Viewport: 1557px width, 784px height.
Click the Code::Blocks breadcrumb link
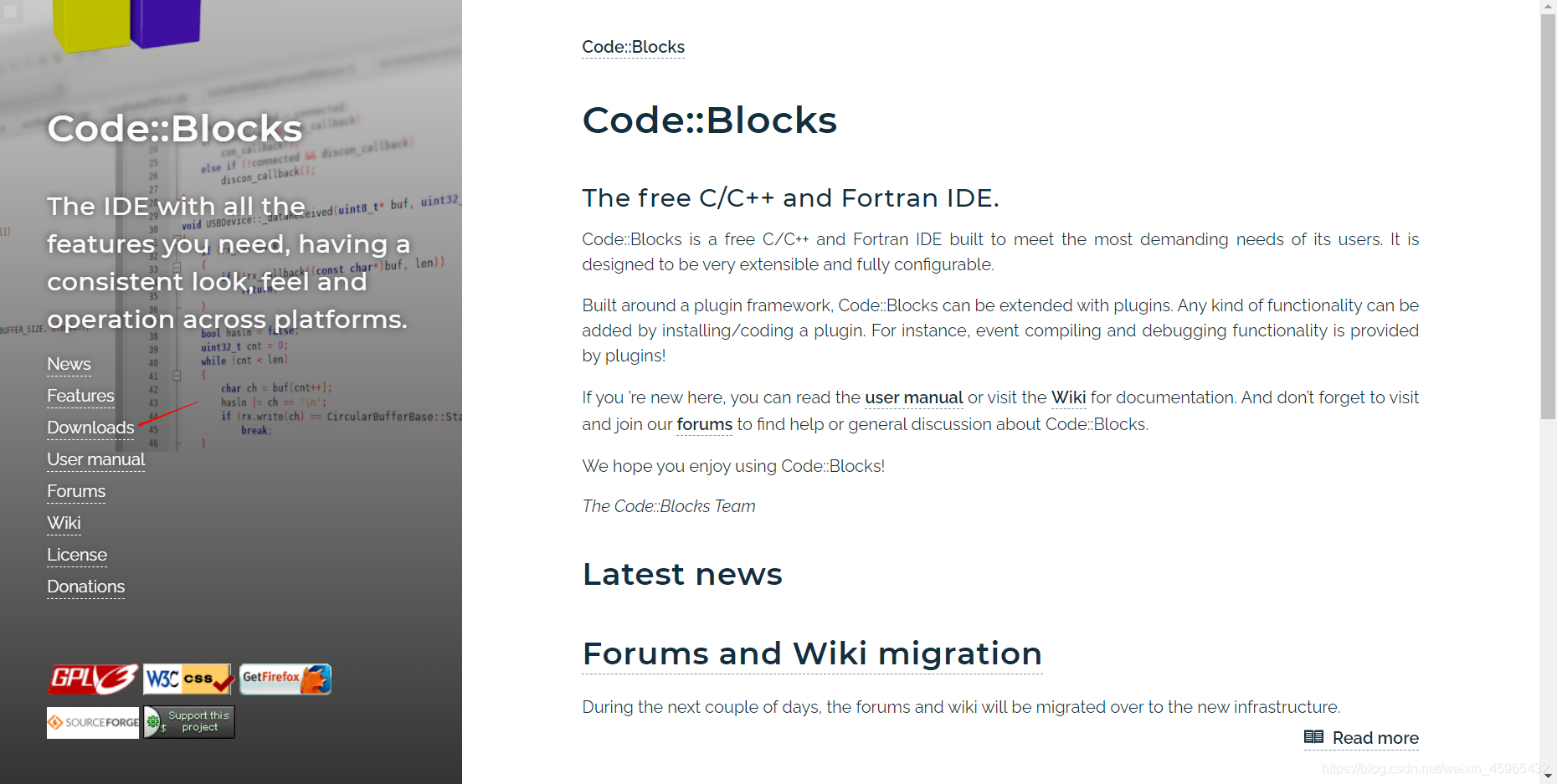pos(633,47)
